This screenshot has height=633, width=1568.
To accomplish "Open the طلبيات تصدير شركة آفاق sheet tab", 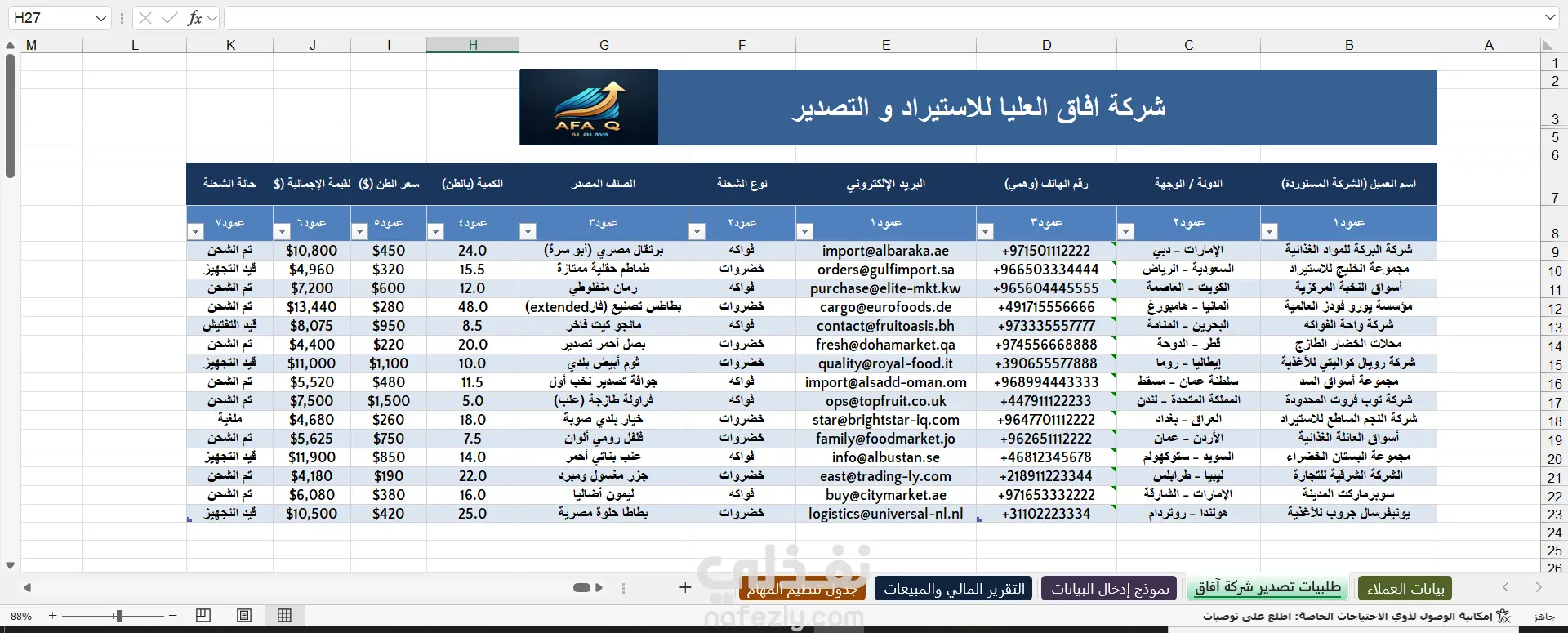I will 1267,588.
